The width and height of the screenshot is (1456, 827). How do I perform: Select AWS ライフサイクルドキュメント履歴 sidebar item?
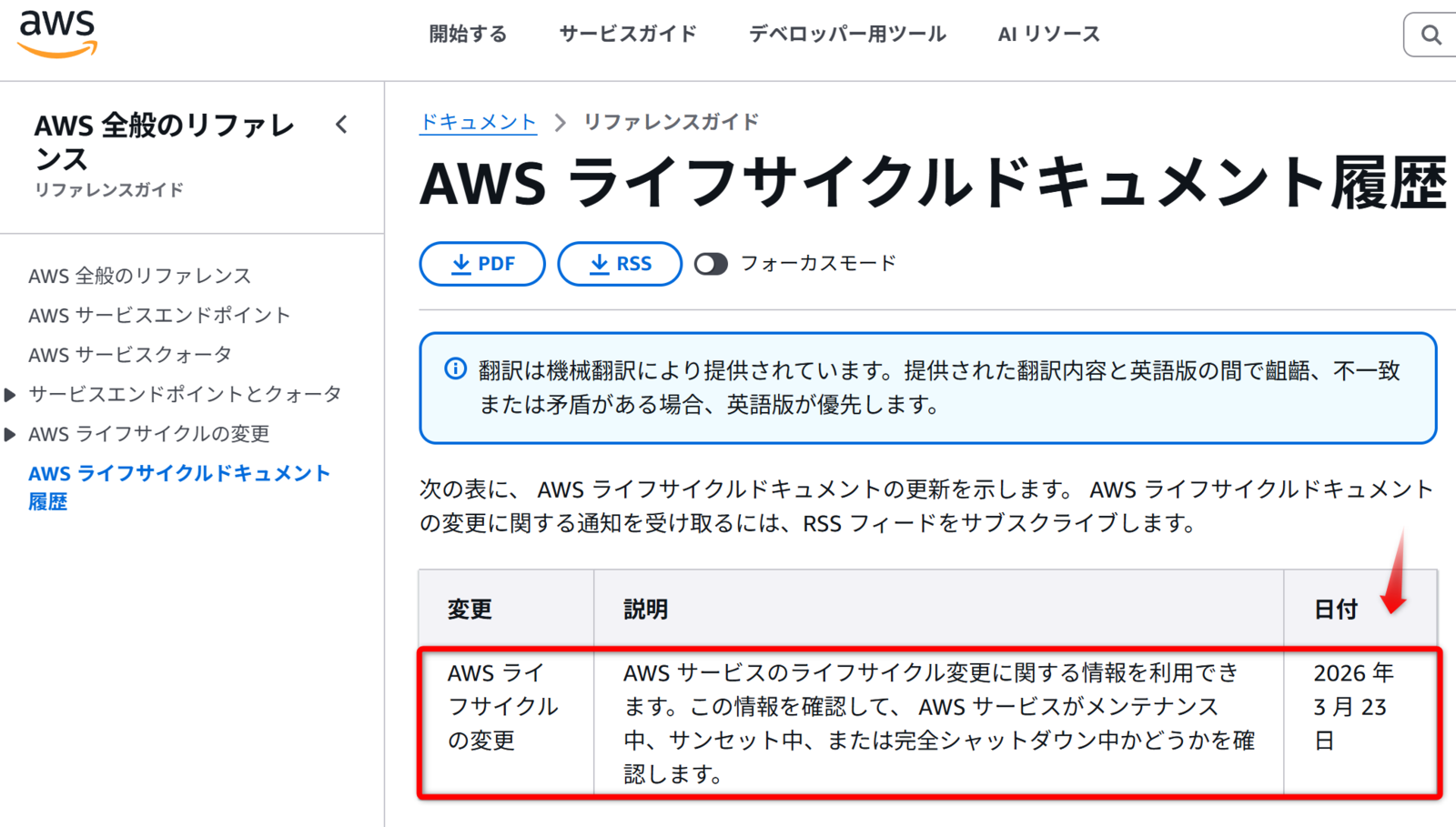[x=179, y=488]
